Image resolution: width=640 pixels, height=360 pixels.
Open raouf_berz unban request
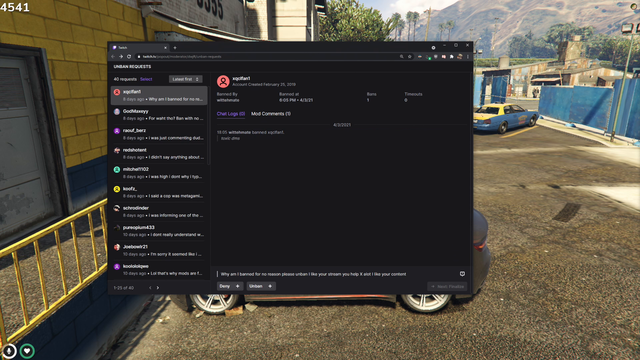(159, 134)
